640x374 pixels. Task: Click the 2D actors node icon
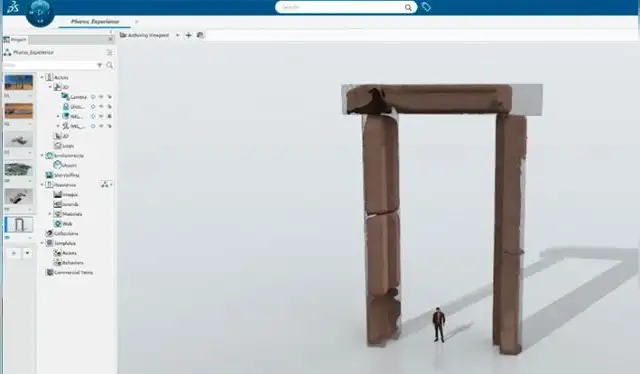coord(58,136)
